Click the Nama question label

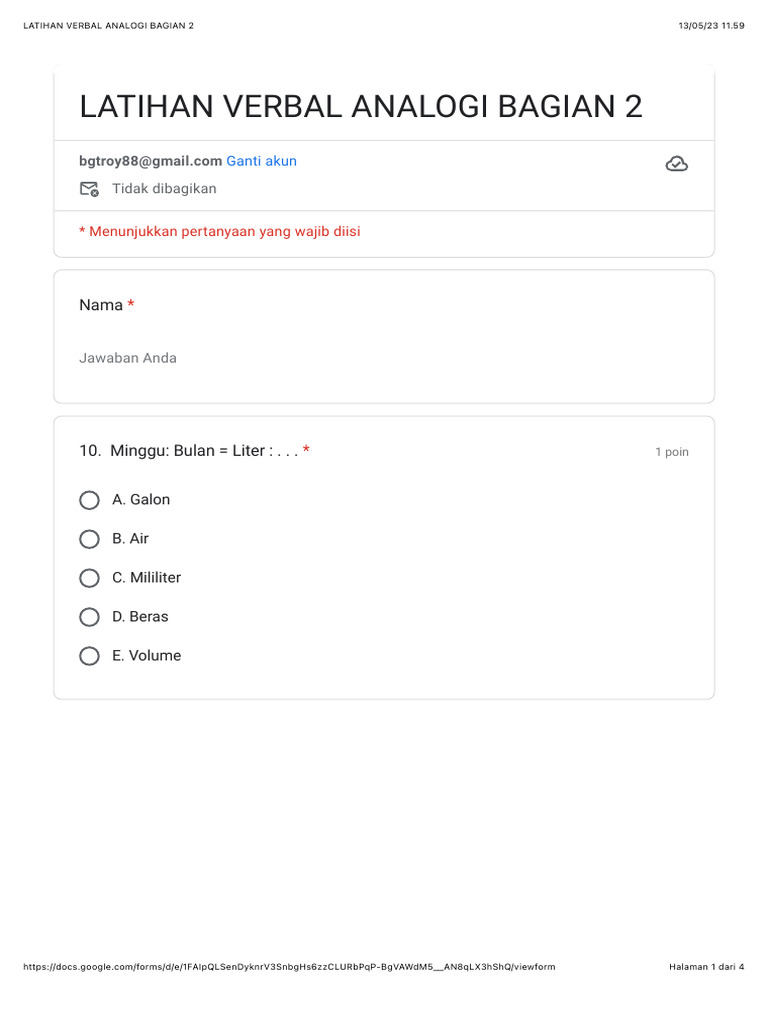tap(101, 305)
